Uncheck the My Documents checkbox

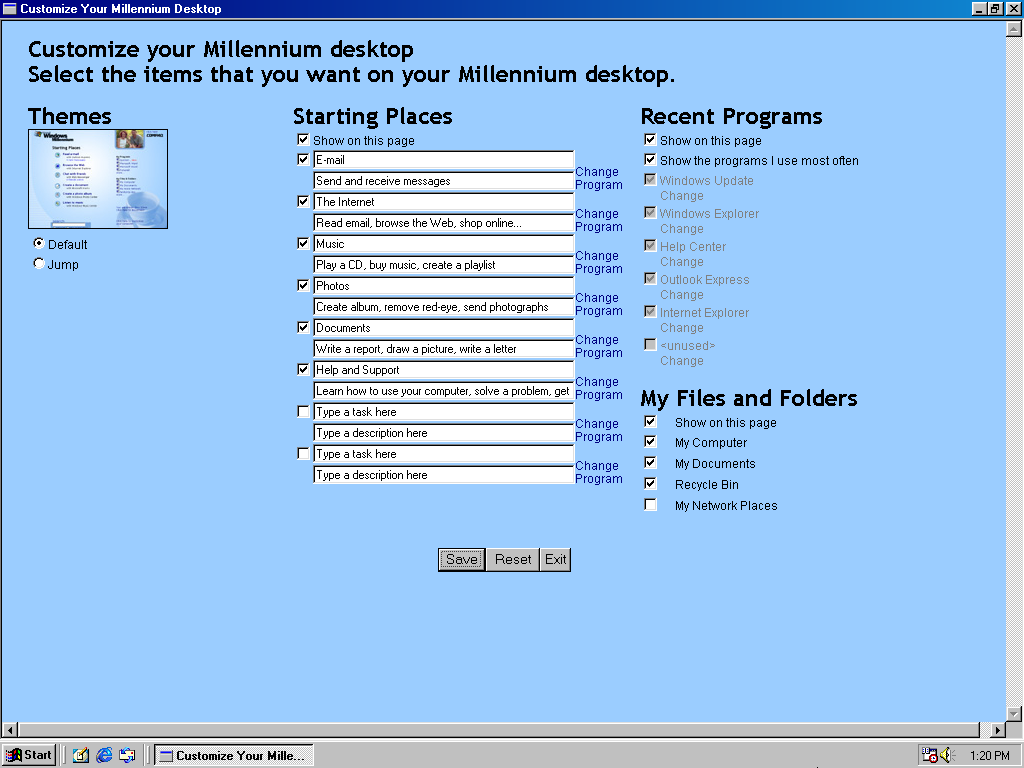point(650,462)
